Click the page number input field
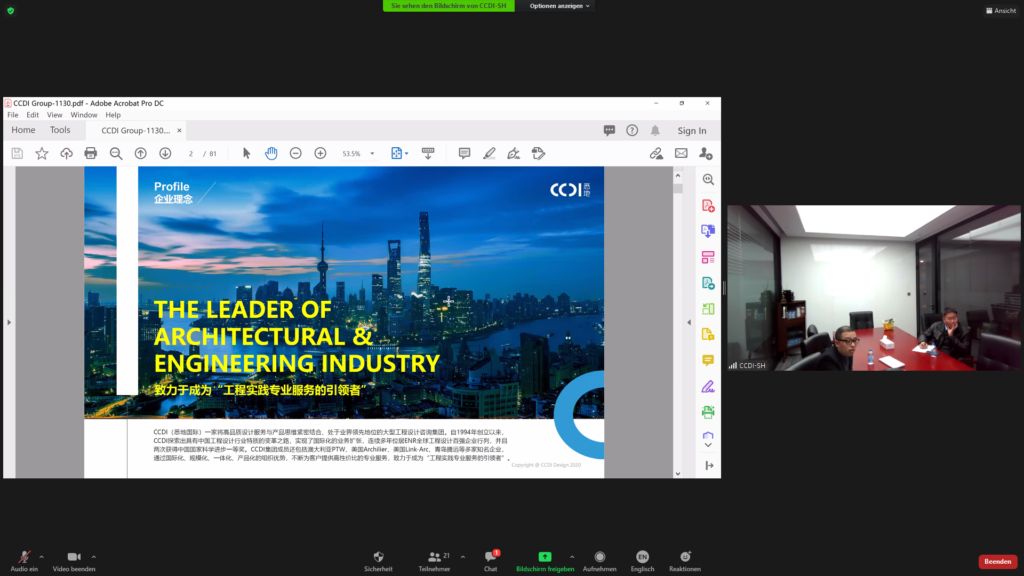1024x576 pixels. click(x=191, y=154)
